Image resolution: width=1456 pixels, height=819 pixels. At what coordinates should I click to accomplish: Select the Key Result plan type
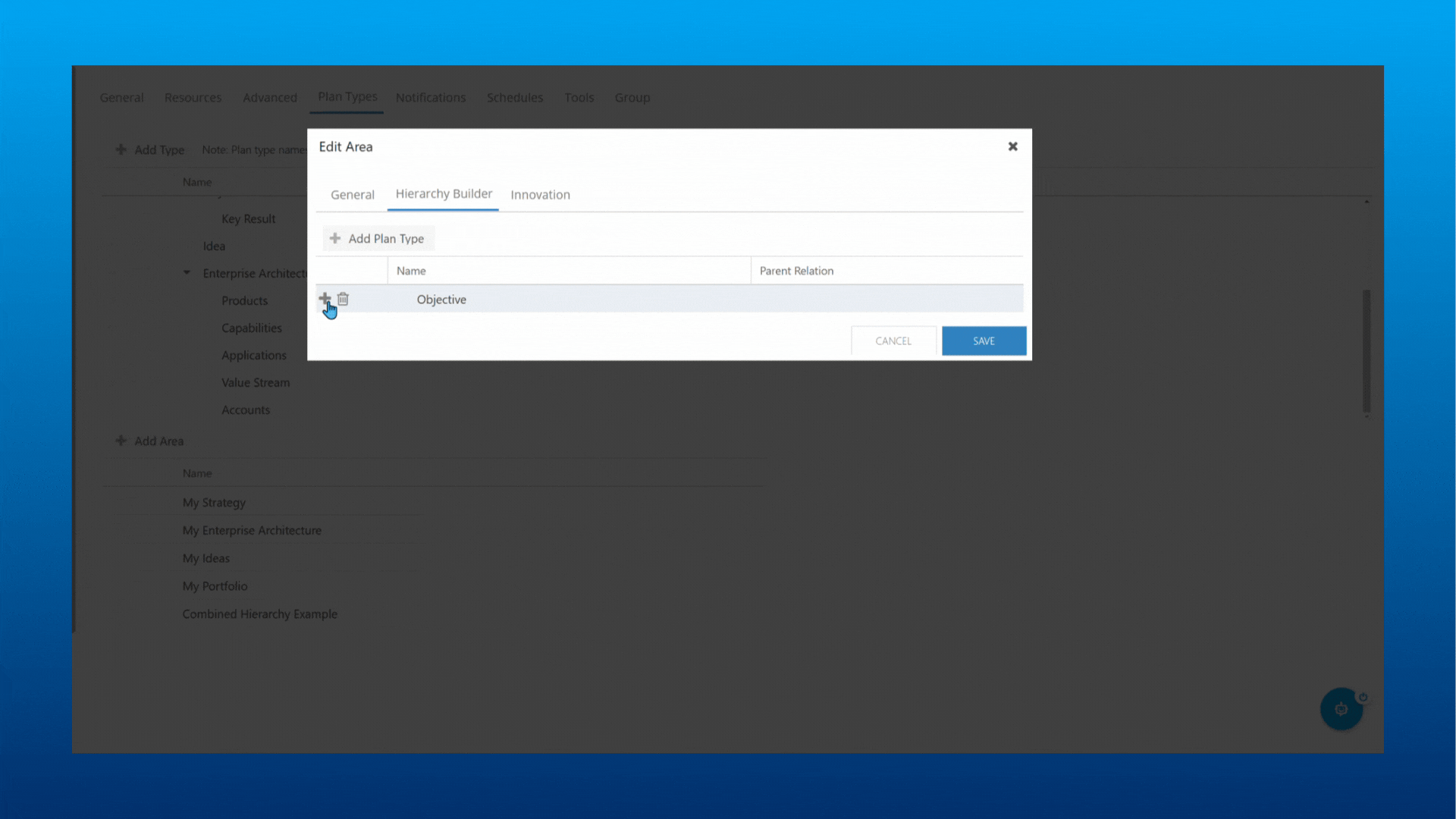pos(248,219)
